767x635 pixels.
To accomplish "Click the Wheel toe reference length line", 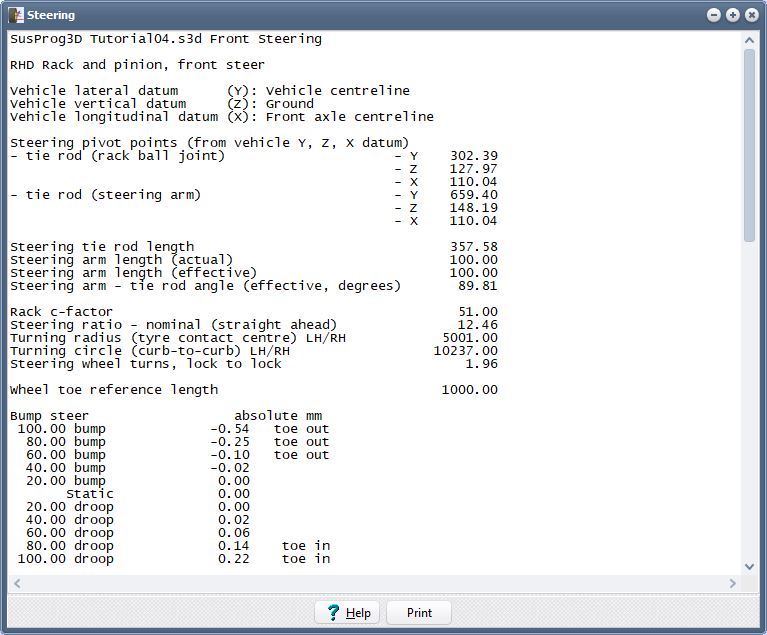I will (x=114, y=390).
